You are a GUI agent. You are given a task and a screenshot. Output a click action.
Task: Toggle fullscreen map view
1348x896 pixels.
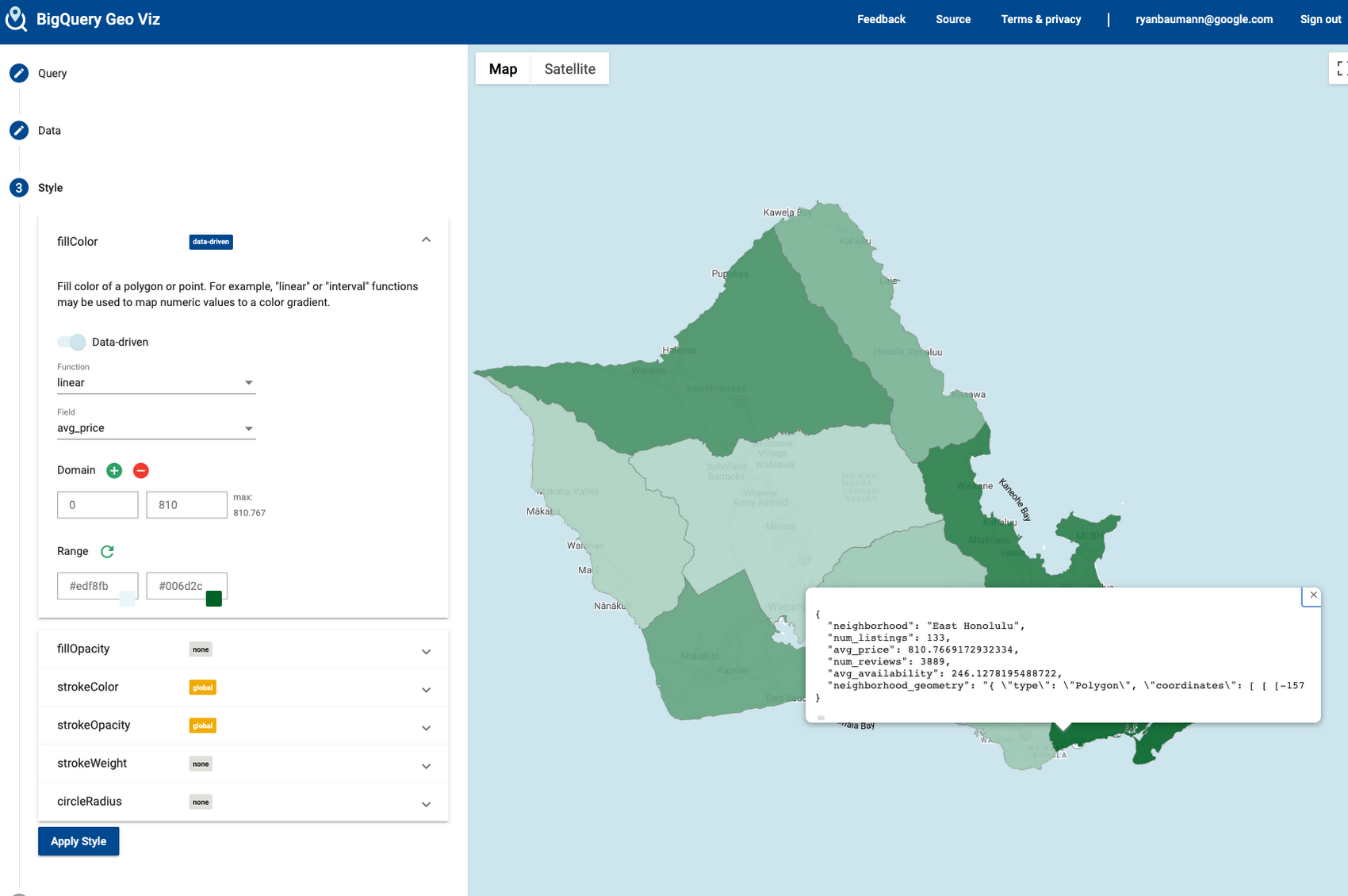(1340, 68)
